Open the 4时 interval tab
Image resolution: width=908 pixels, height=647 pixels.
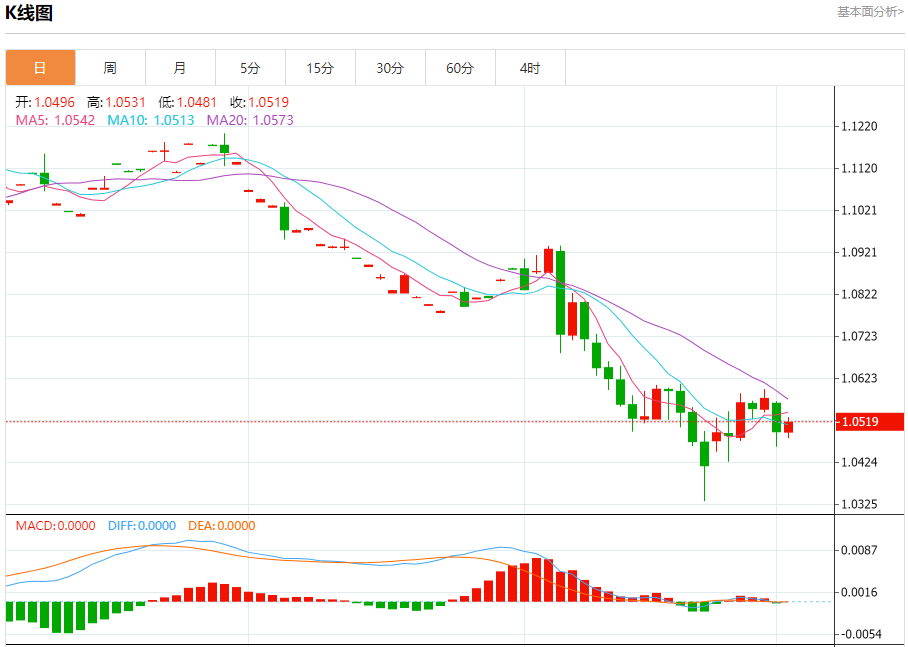pos(530,68)
